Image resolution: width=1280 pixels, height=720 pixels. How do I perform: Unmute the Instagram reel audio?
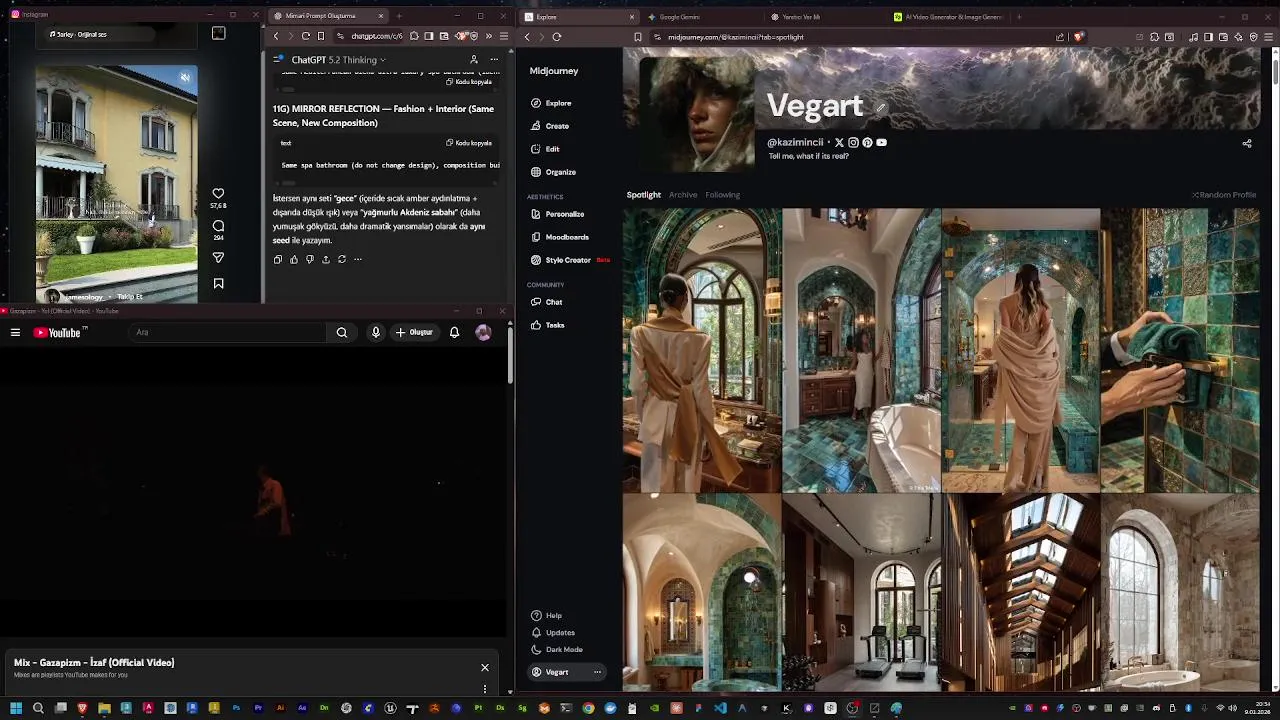pyautogui.click(x=185, y=78)
